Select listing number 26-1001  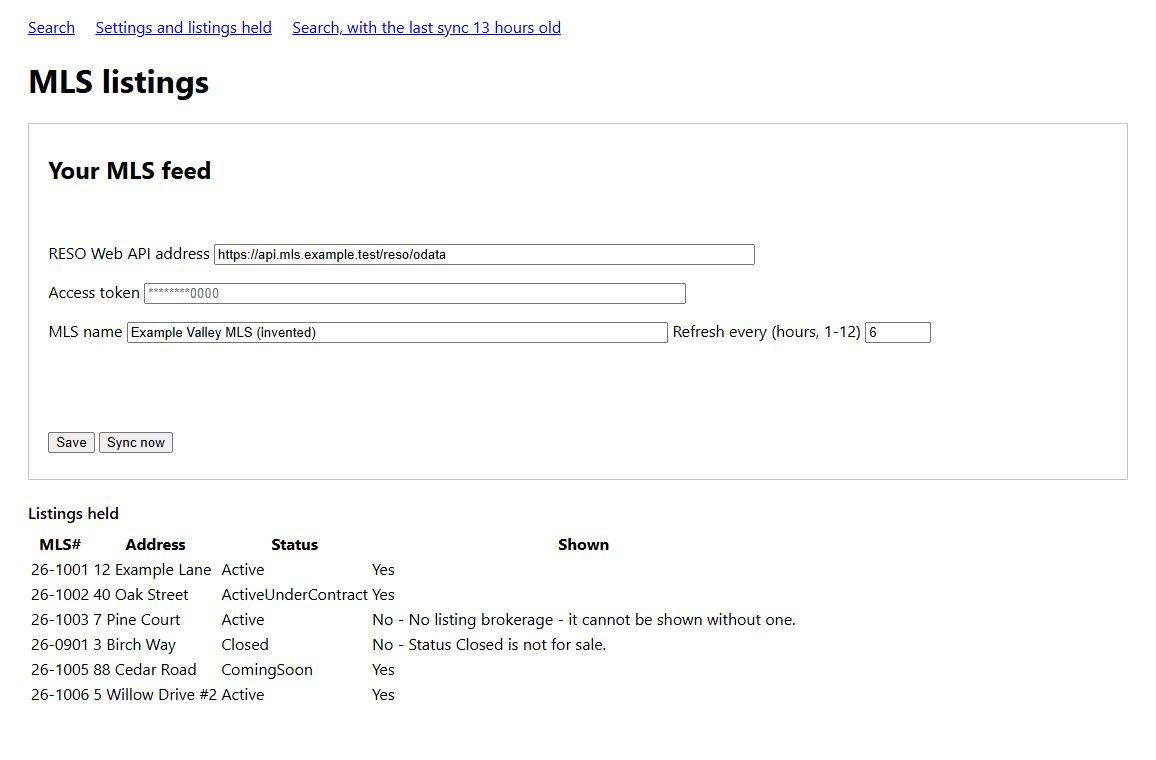(60, 570)
